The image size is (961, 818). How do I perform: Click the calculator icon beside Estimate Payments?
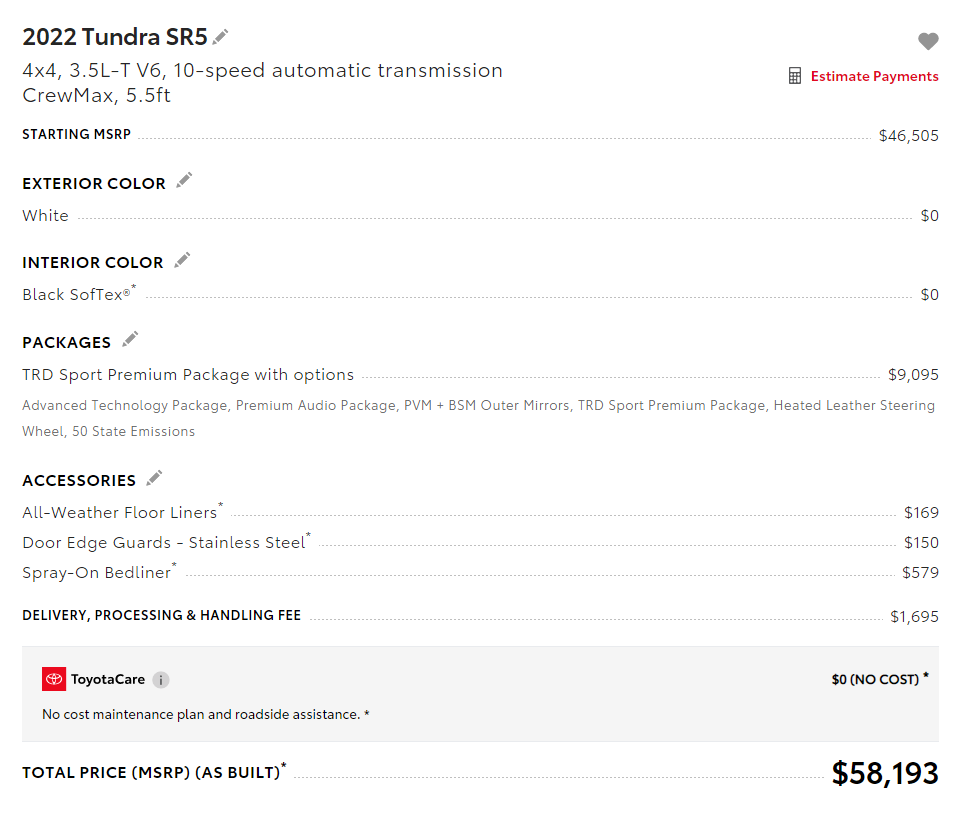tap(795, 76)
